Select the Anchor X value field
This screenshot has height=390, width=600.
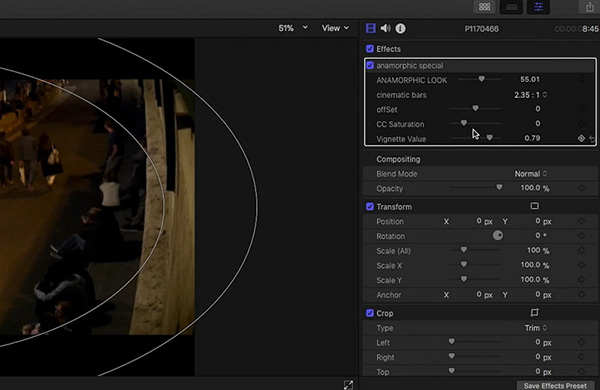(x=484, y=295)
